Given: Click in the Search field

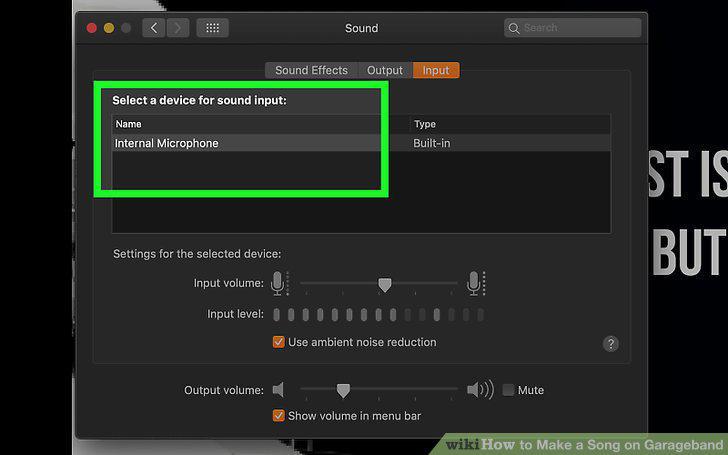Looking at the screenshot, I should [572, 28].
